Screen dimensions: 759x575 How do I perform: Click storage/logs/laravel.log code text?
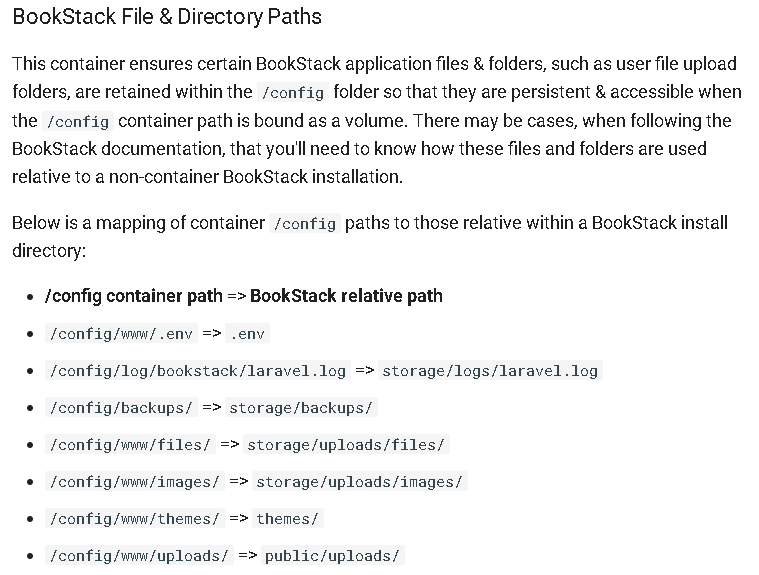[x=490, y=371]
